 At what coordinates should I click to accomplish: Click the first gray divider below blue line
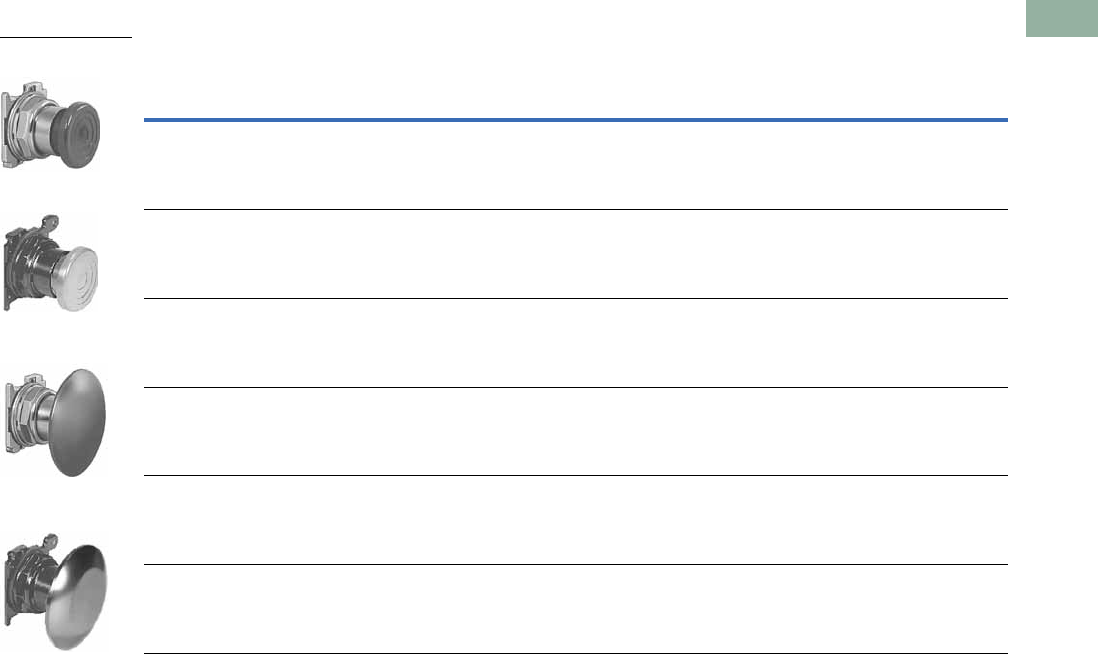[575, 209]
